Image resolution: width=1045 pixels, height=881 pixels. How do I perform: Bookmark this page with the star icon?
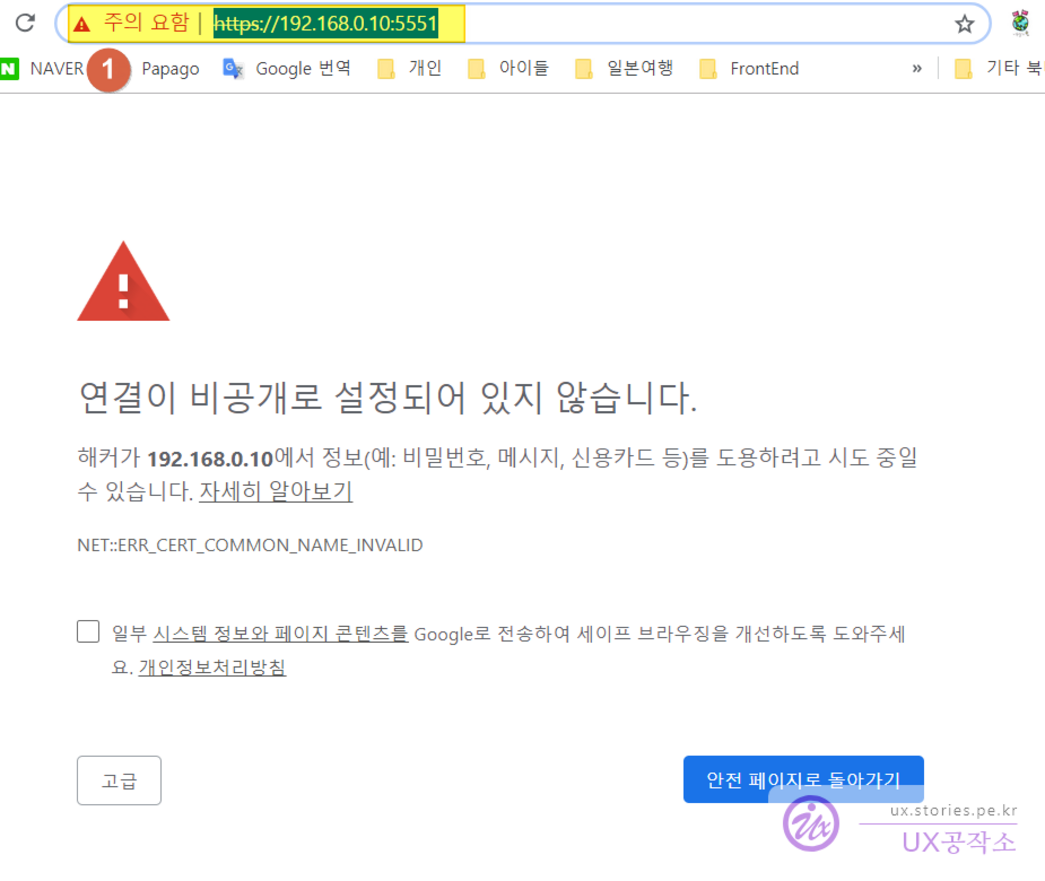[x=964, y=24]
